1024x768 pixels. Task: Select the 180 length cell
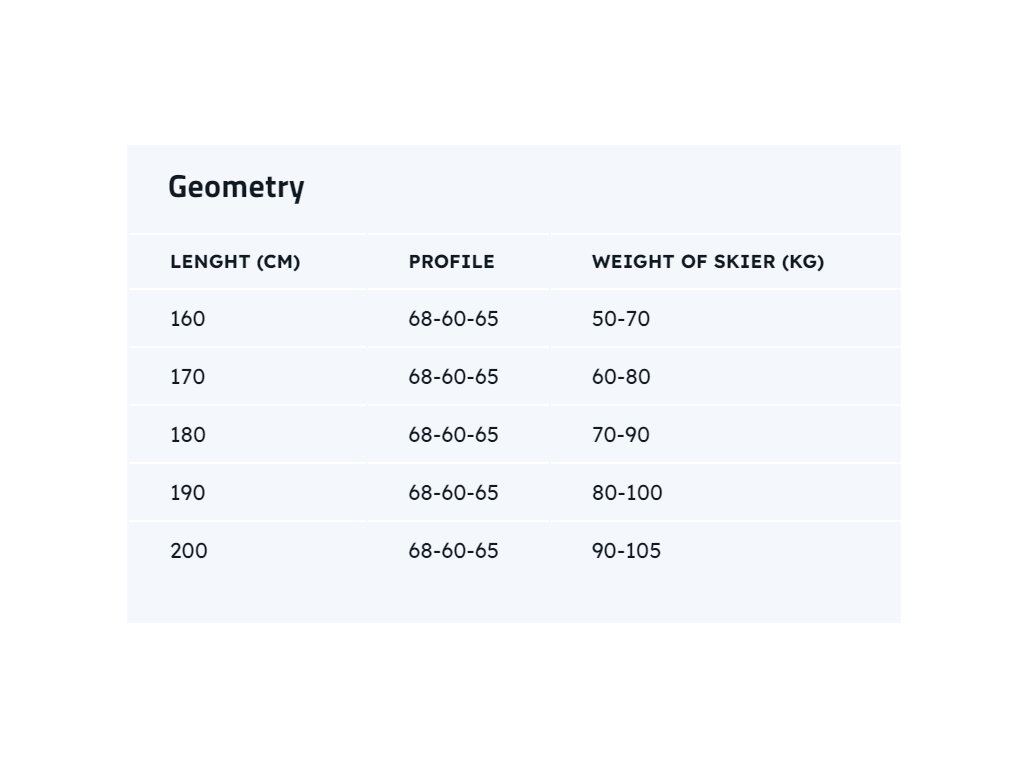(188, 435)
